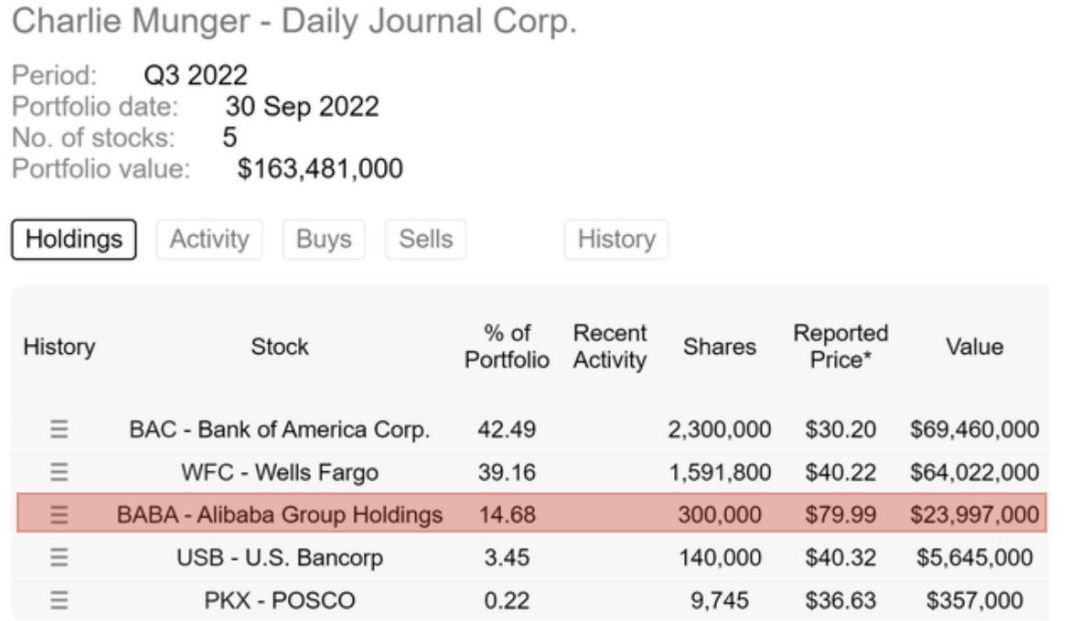Show the History tab
This screenshot has height=621, width=1080.
[616, 240]
